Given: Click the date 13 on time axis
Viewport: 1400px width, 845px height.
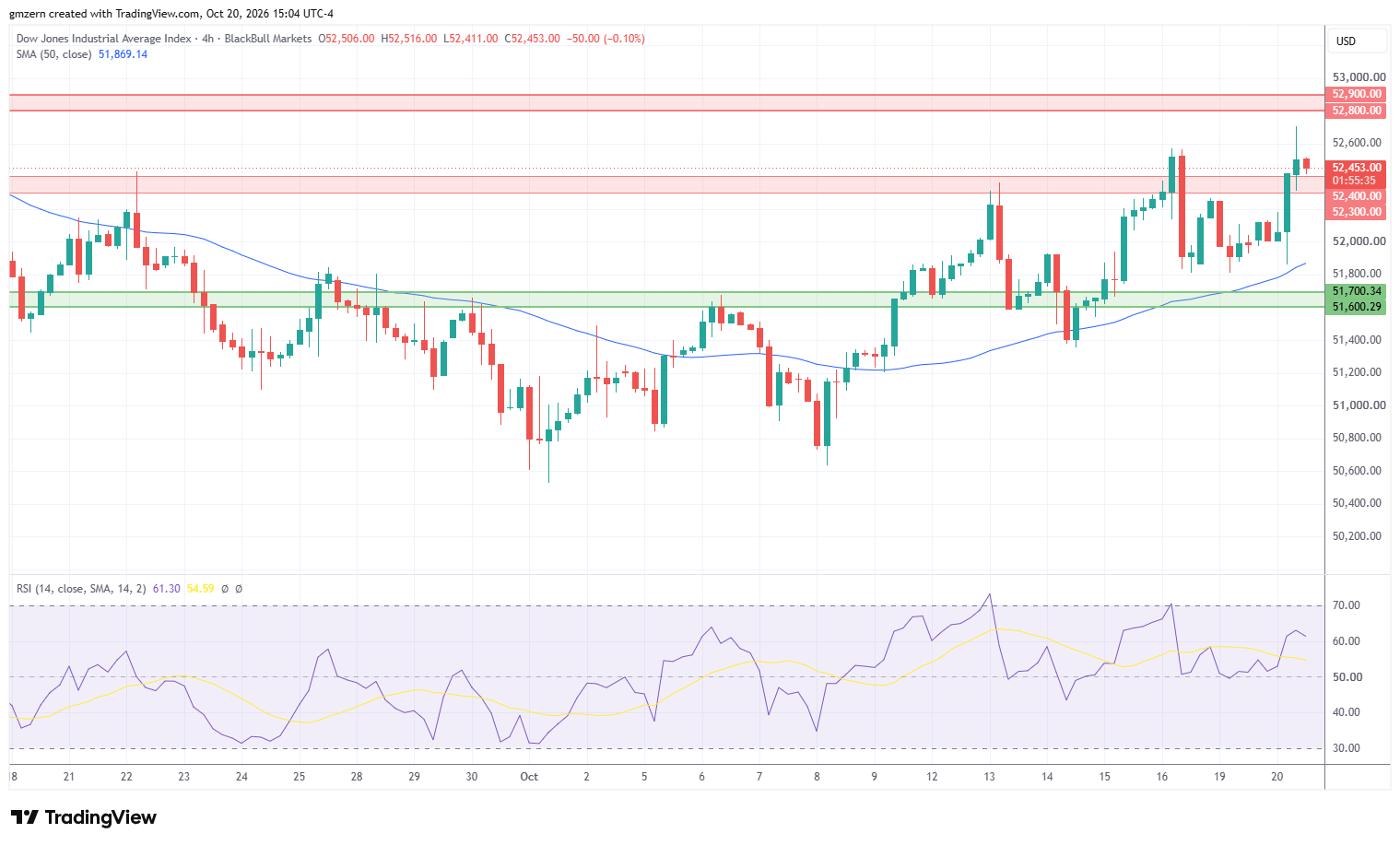Looking at the screenshot, I should coord(989,777).
